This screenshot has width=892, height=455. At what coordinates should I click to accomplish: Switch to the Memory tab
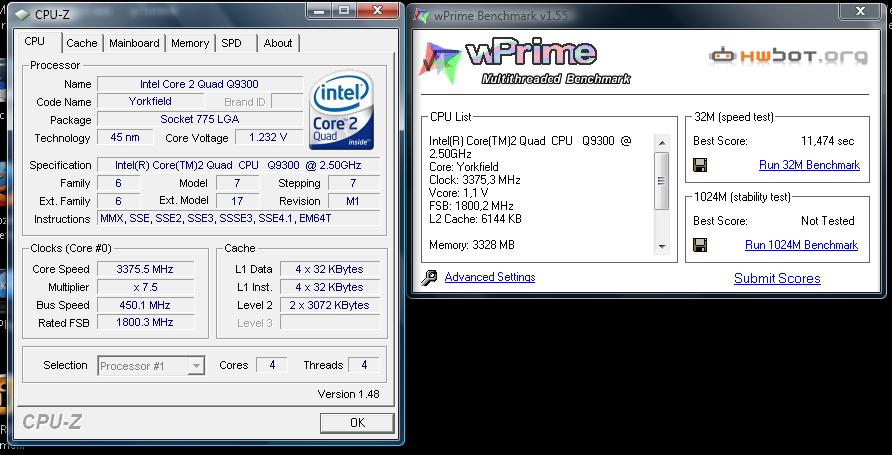click(x=189, y=43)
